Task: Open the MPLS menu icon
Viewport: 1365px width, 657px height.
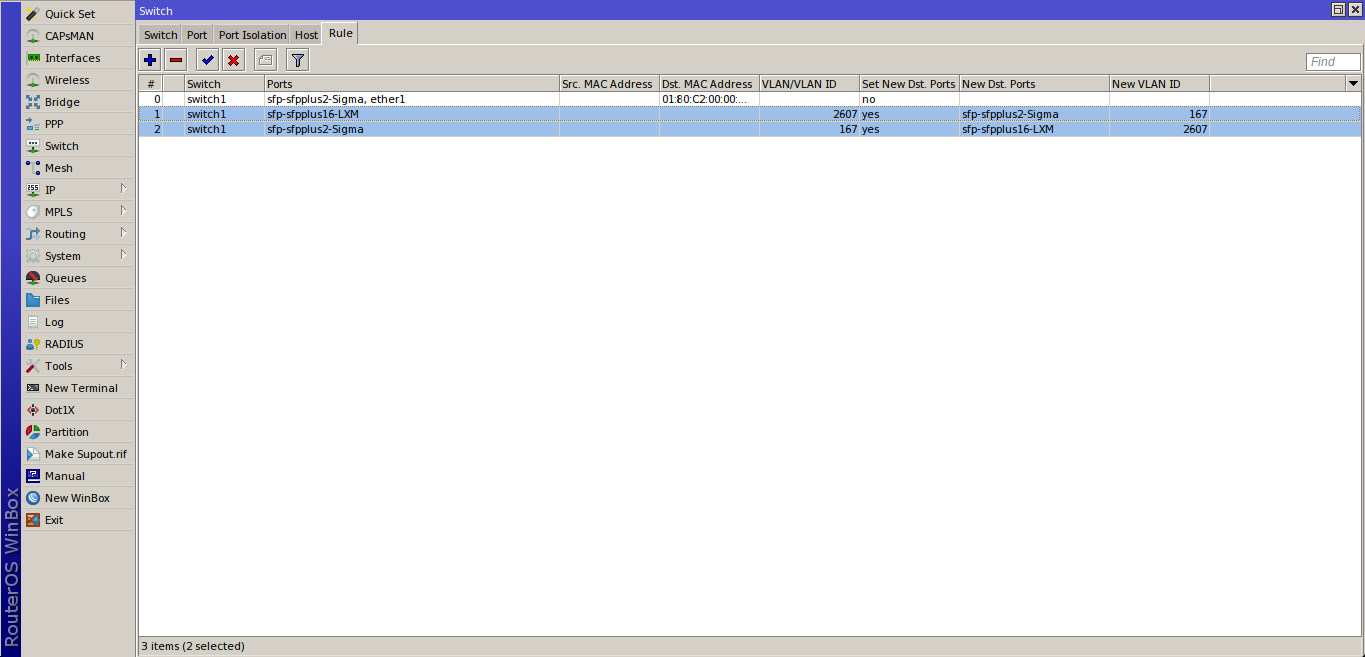Action: pyautogui.click(x=33, y=212)
